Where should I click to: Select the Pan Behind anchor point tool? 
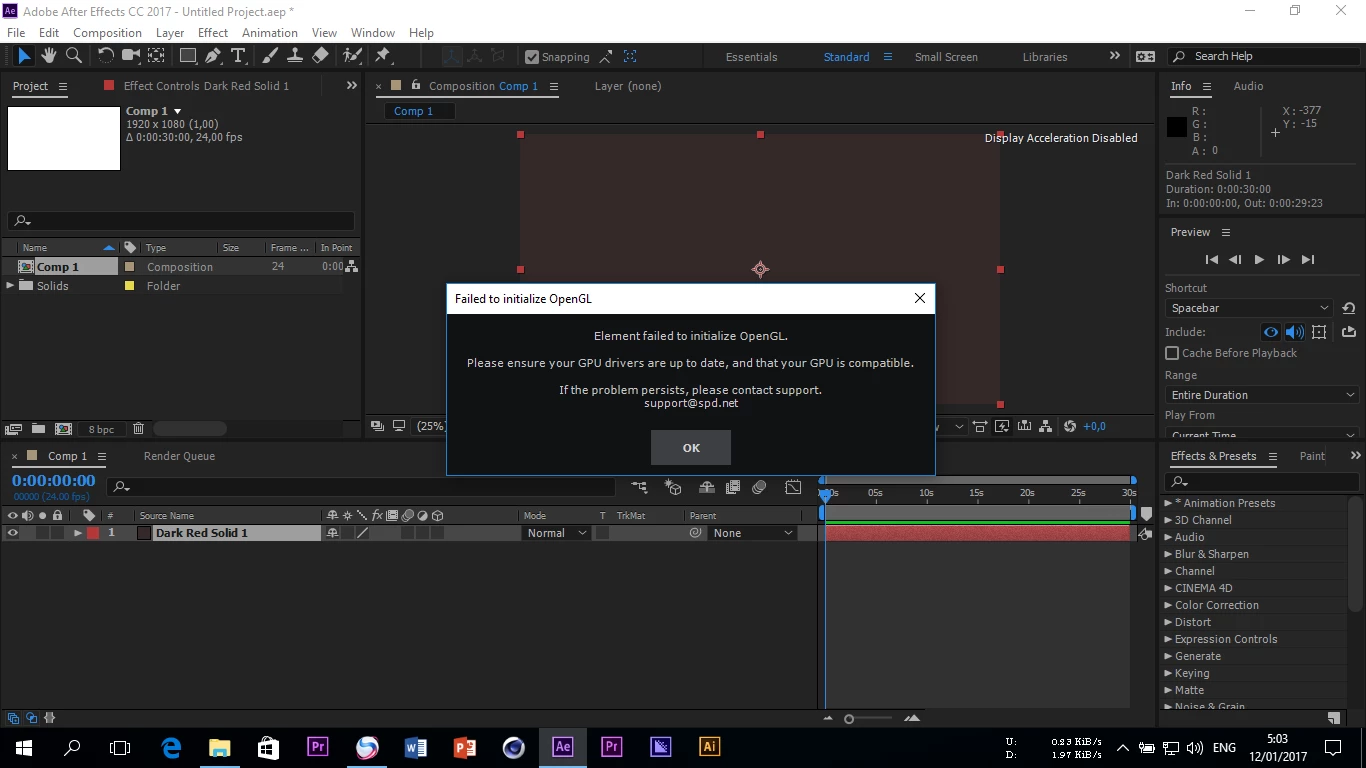tap(157, 56)
